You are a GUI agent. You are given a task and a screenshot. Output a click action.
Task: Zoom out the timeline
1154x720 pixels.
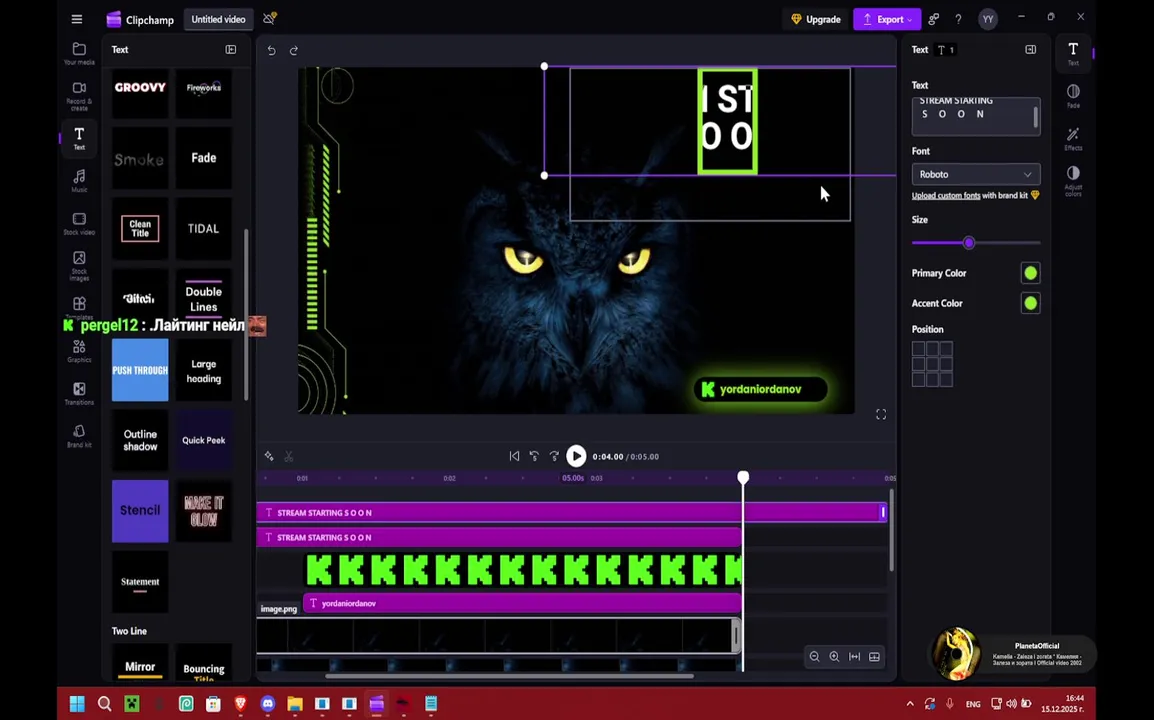click(x=814, y=657)
